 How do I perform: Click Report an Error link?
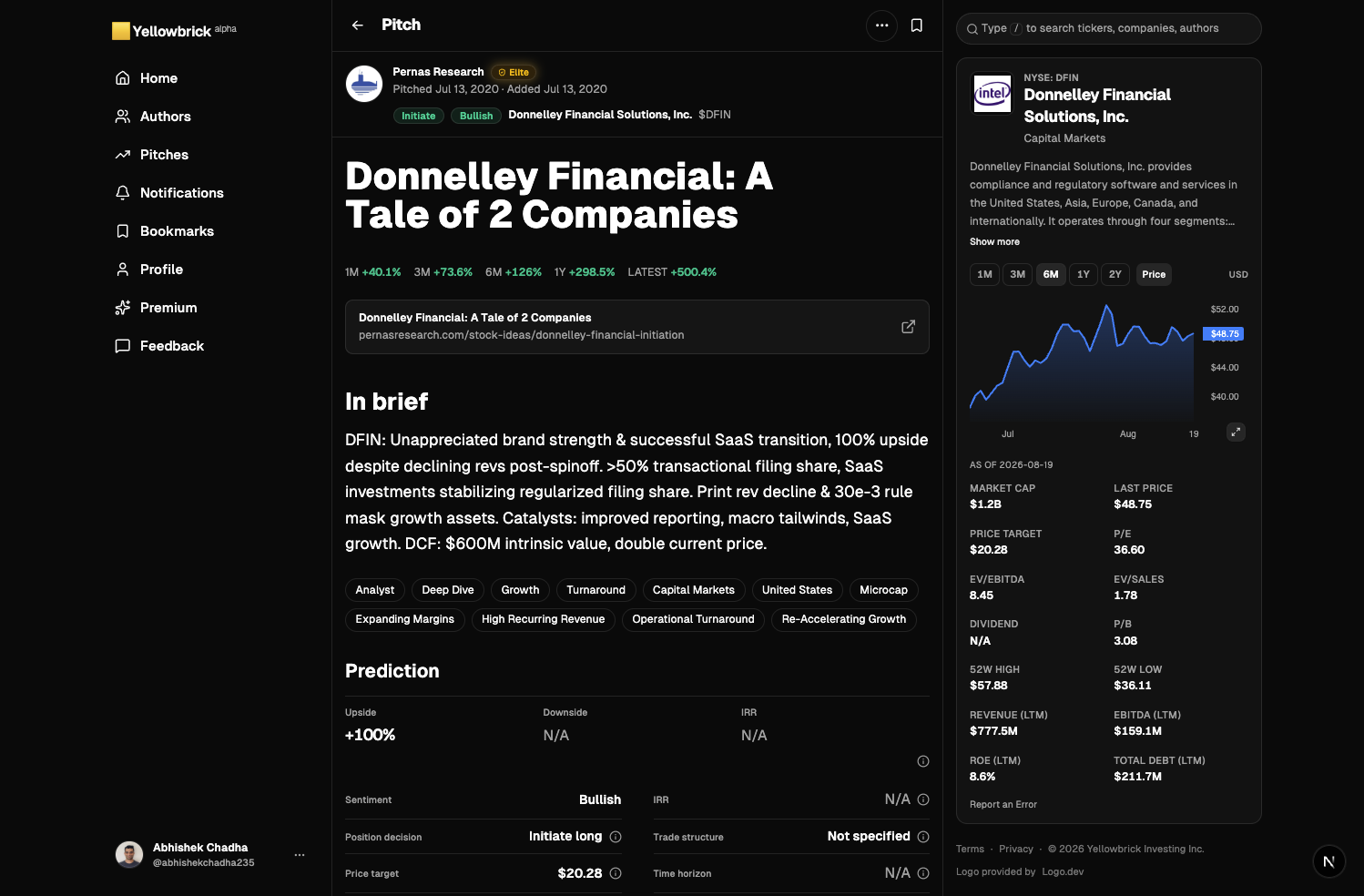coord(1003,805)
